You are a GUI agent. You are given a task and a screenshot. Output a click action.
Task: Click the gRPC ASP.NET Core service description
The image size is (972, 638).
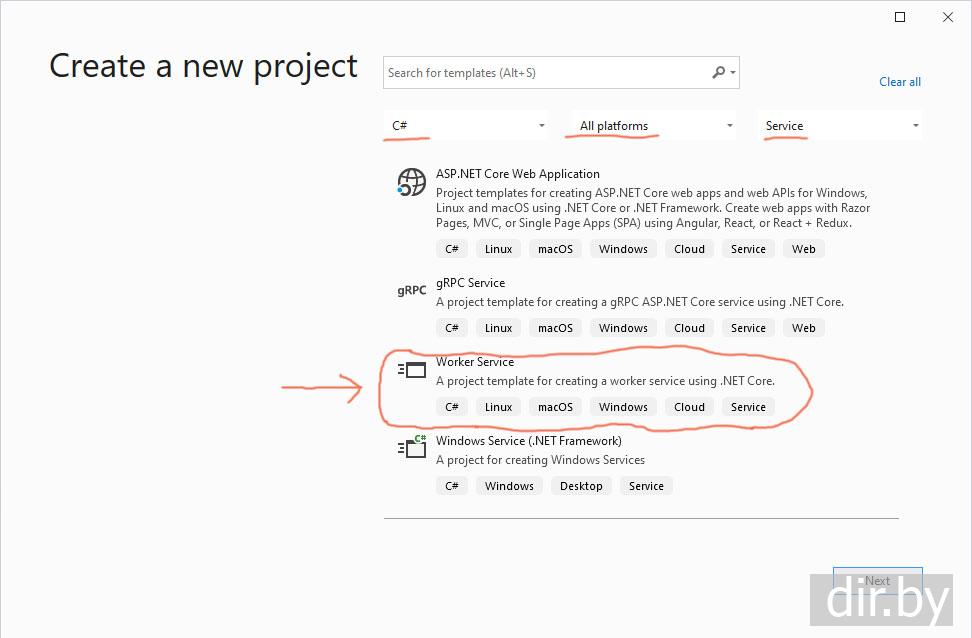coord(640,302)
